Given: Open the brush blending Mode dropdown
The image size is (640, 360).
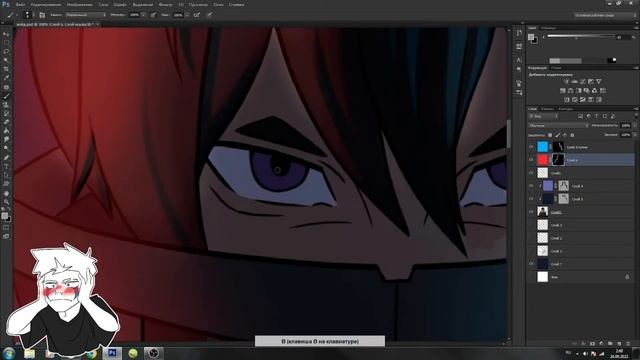Looking at the screenshot, I should (x=86, y=15).
